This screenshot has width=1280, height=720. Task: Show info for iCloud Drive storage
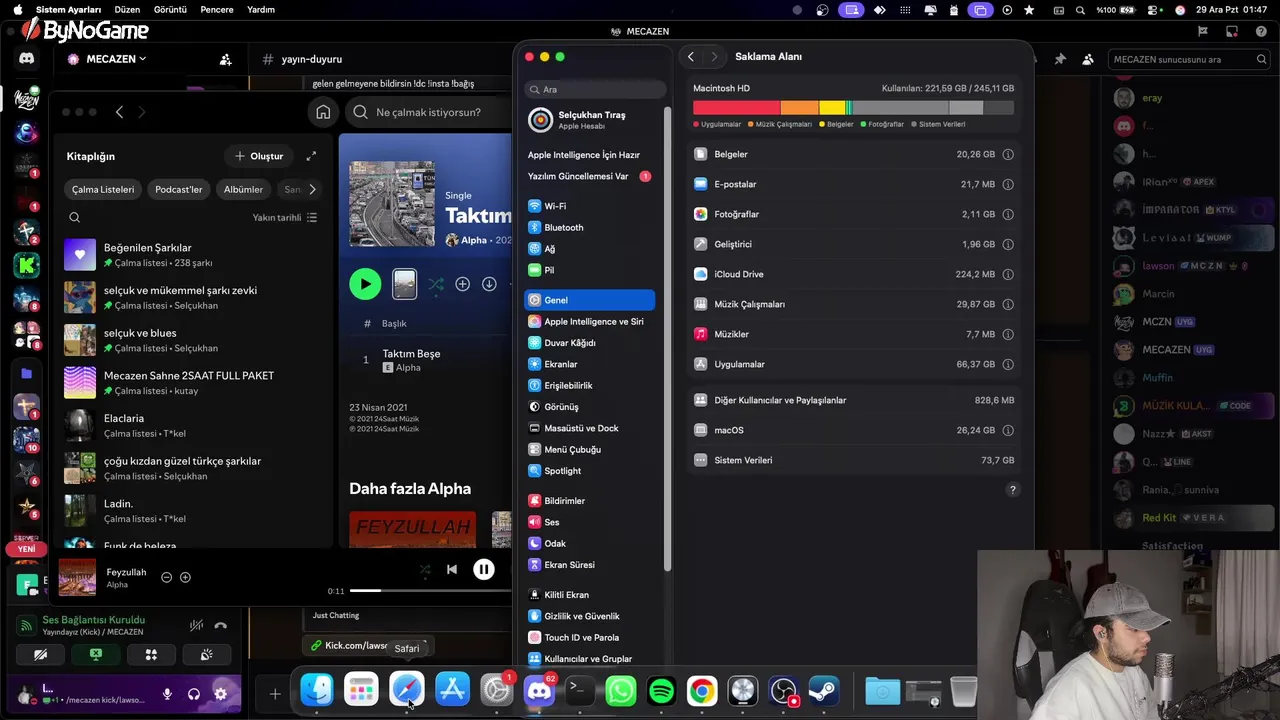[x=1008, y=274]
